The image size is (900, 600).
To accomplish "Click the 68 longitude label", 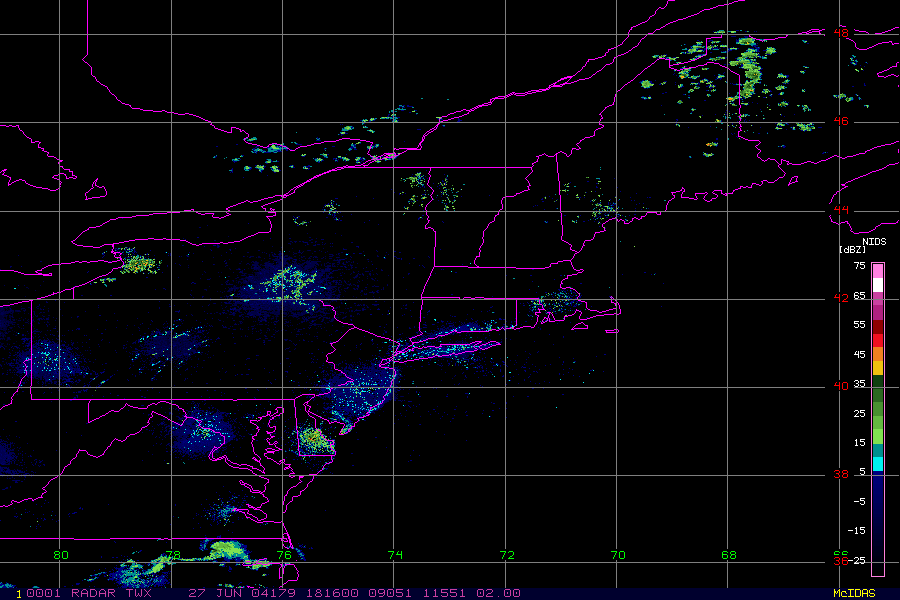I will tap(729, 555).
